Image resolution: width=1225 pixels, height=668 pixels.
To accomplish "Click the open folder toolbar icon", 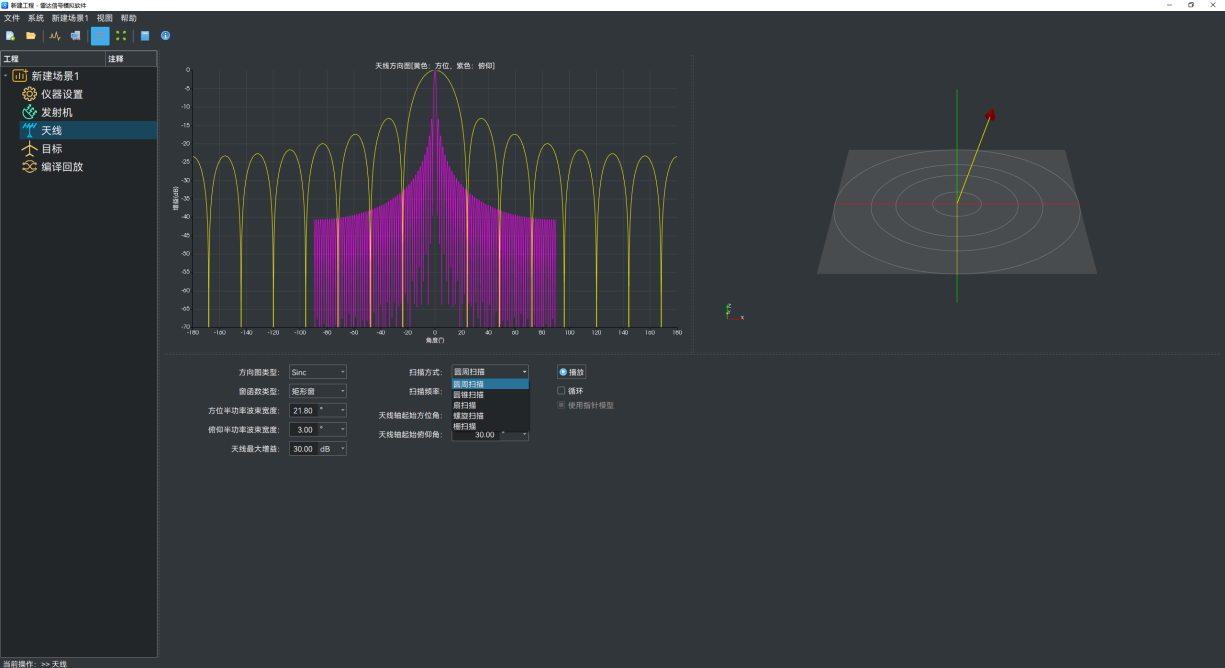I will (31, 36).
